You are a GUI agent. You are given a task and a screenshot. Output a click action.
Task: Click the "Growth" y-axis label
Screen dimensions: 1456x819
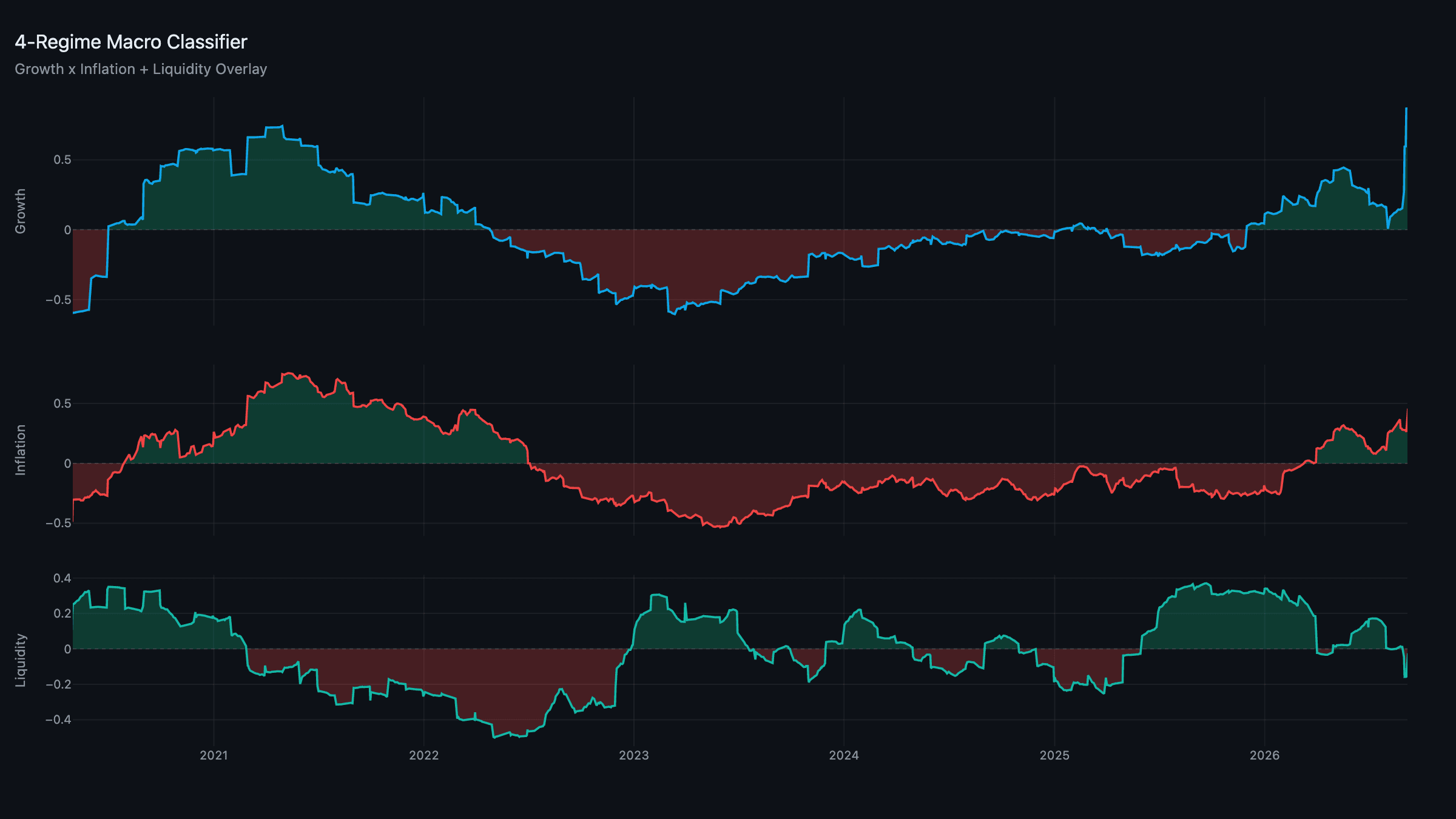[x=21, y=211]
